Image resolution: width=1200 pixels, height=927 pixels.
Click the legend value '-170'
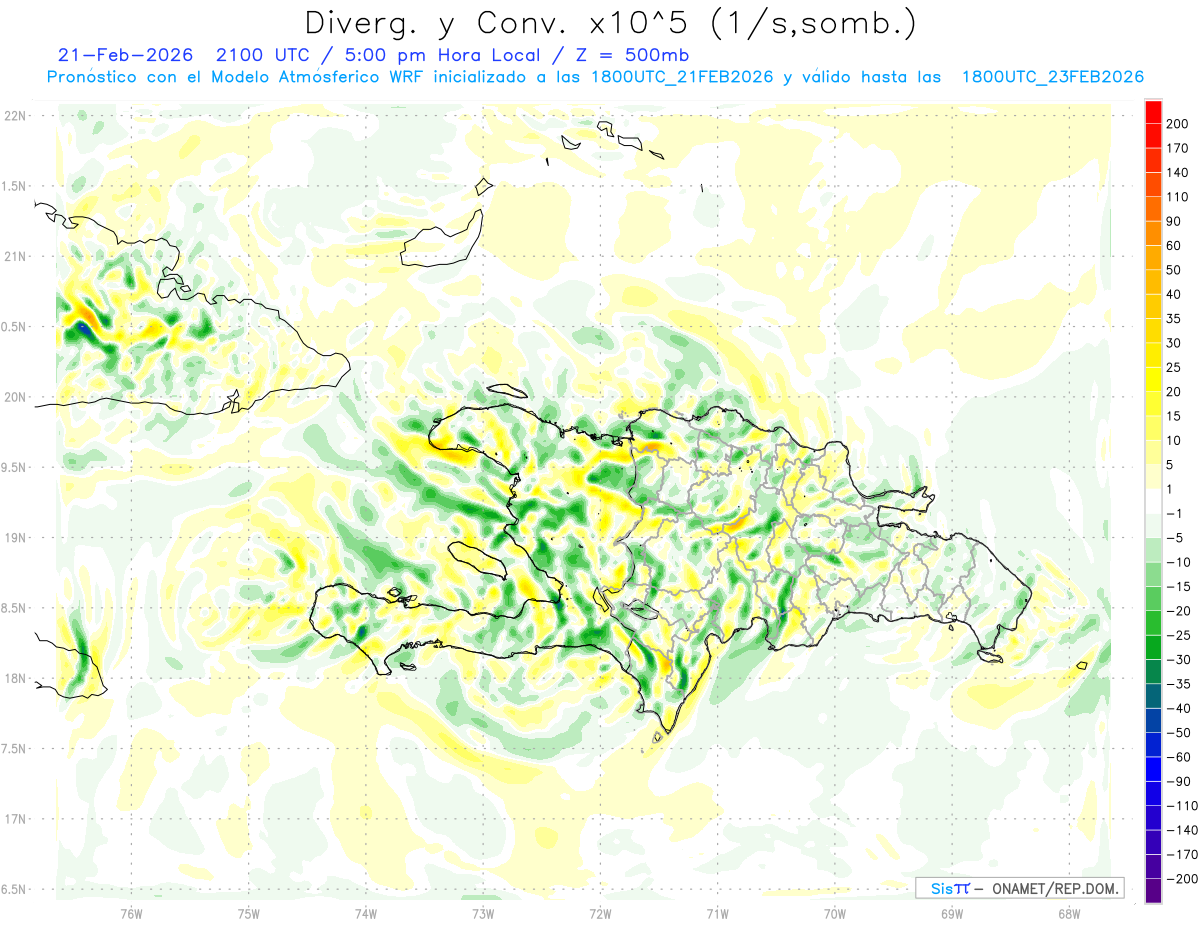coord(1183,855)
